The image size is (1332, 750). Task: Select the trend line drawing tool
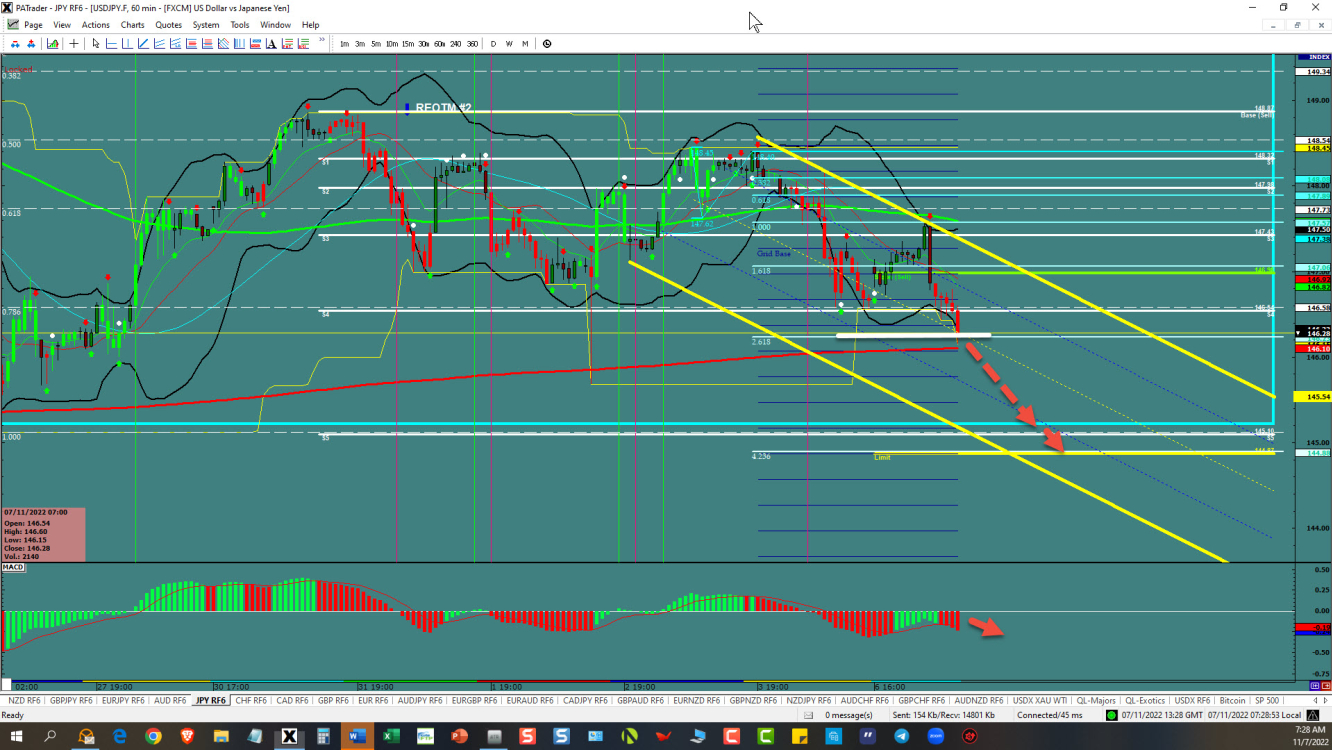click(143, 43)
